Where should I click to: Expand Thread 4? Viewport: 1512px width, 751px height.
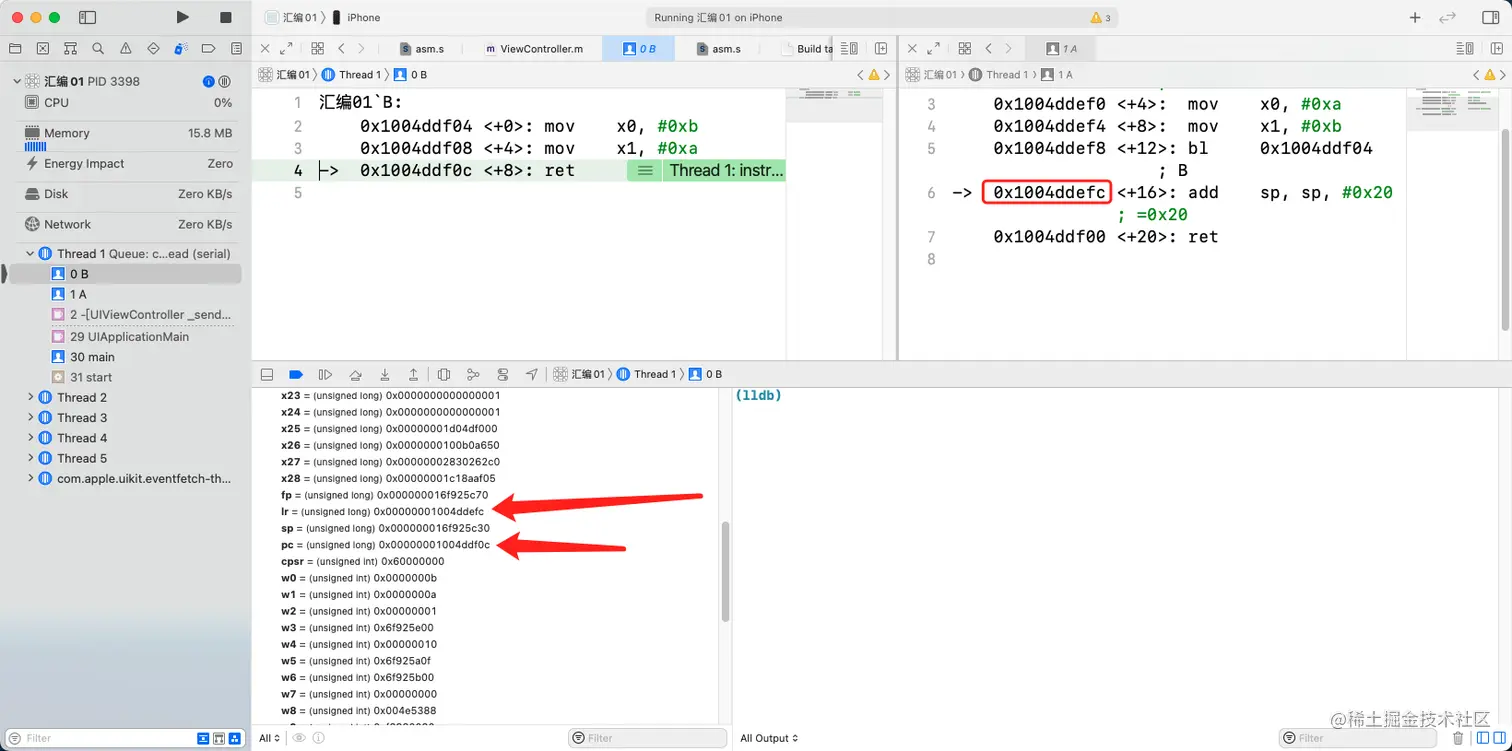(x=30, y=438)
